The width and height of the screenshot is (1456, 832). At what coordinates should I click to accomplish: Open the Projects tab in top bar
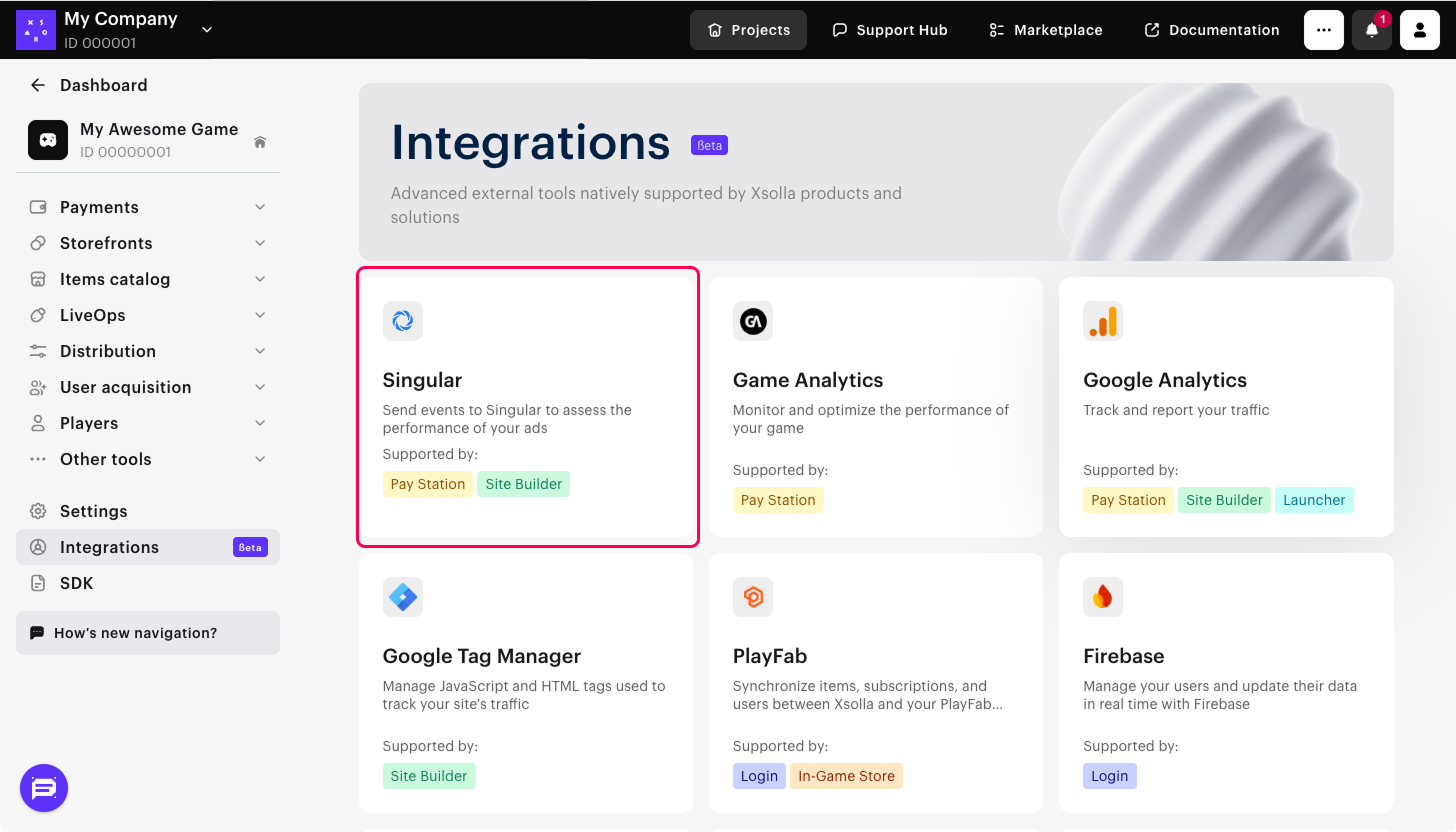pyautogui.click(x=748, y=30)
